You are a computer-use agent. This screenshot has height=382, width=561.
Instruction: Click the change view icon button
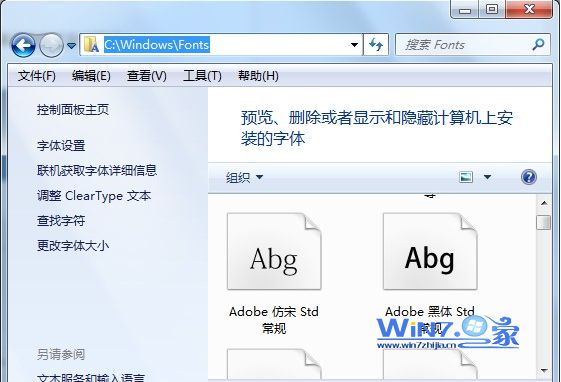(466, 177)
